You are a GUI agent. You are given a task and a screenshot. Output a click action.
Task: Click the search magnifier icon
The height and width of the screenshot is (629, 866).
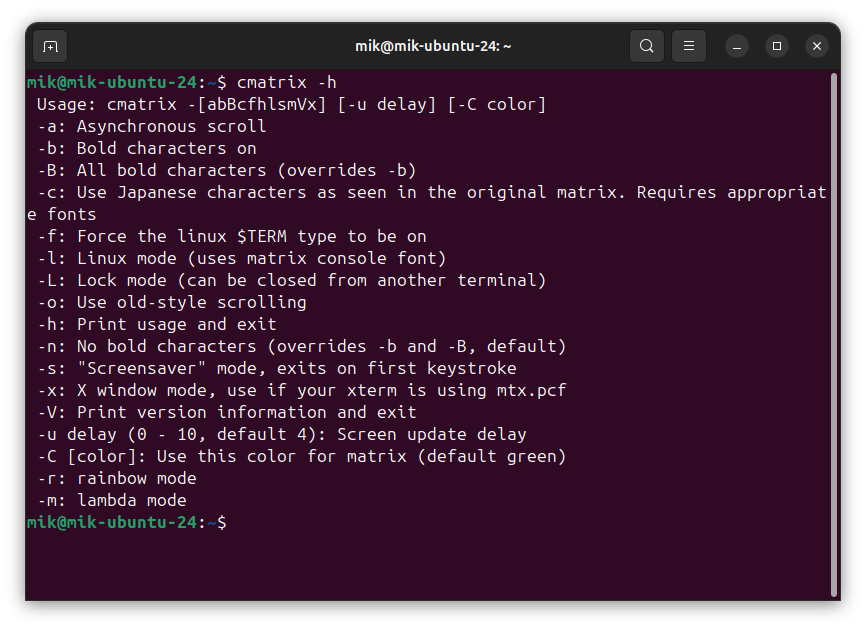pyautogui.click(x=647, y=46)
